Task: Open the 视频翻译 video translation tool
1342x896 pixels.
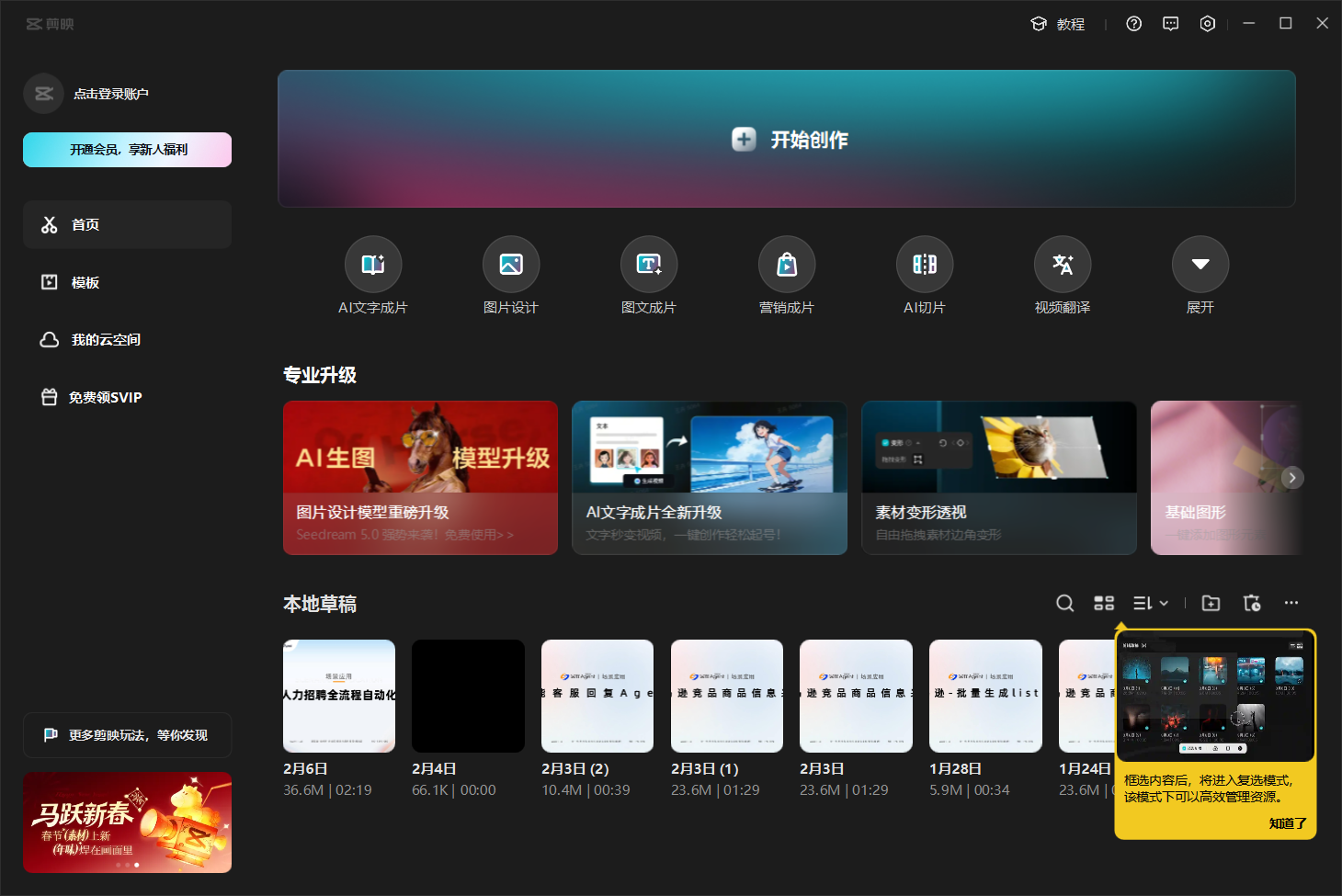Action: coord(1062,265)
